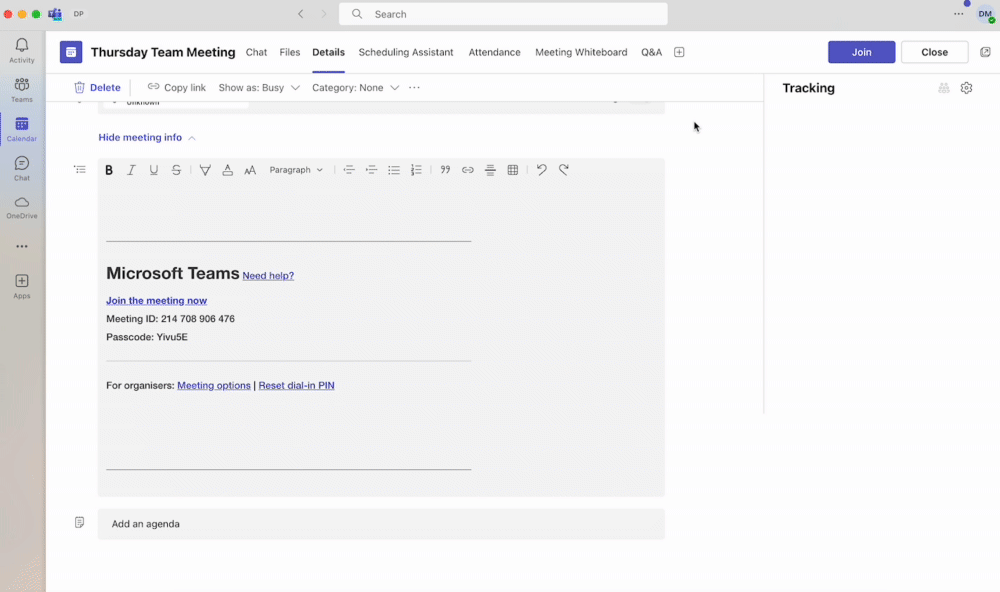Insert quote block
This screenshot has width=1000, height=592.
click(x=445, y=170)
